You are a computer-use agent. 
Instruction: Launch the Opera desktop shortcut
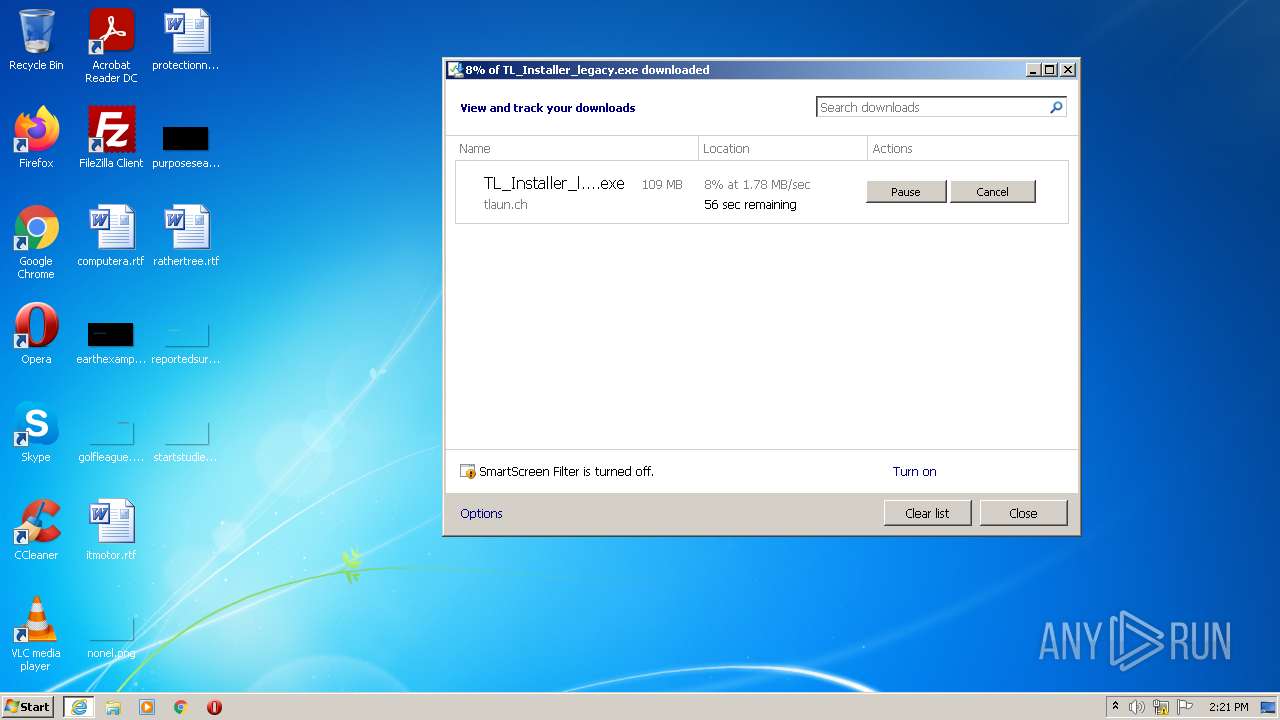[x=36, y=334]
